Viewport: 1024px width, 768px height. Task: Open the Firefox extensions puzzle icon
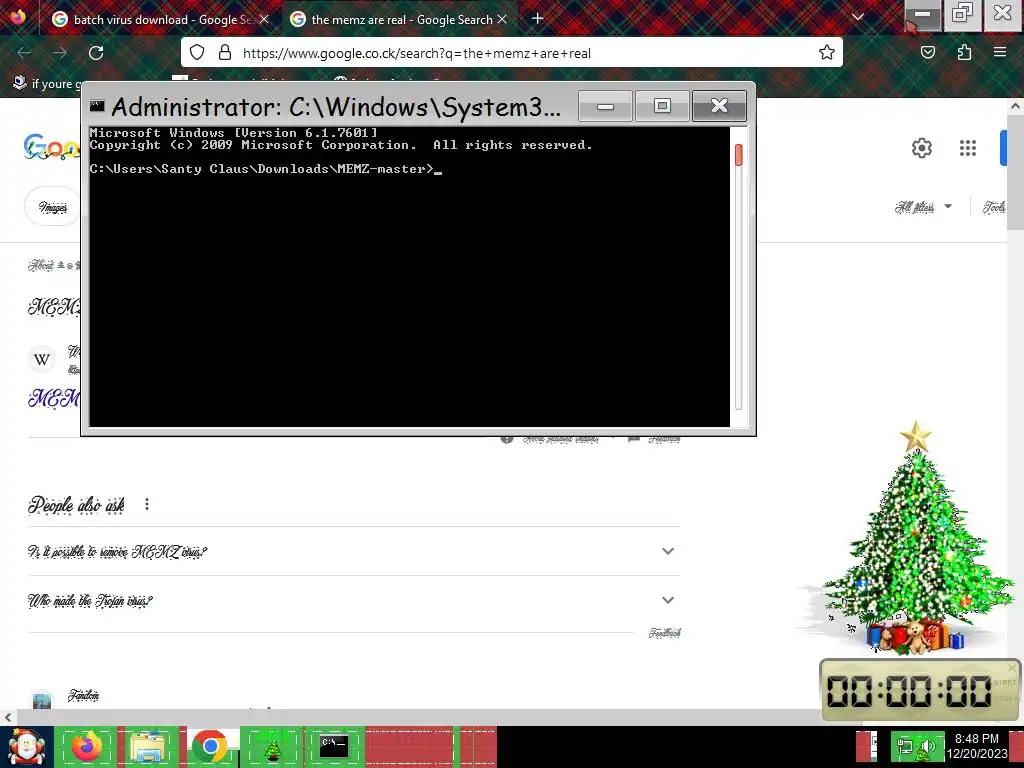point(964,52)
